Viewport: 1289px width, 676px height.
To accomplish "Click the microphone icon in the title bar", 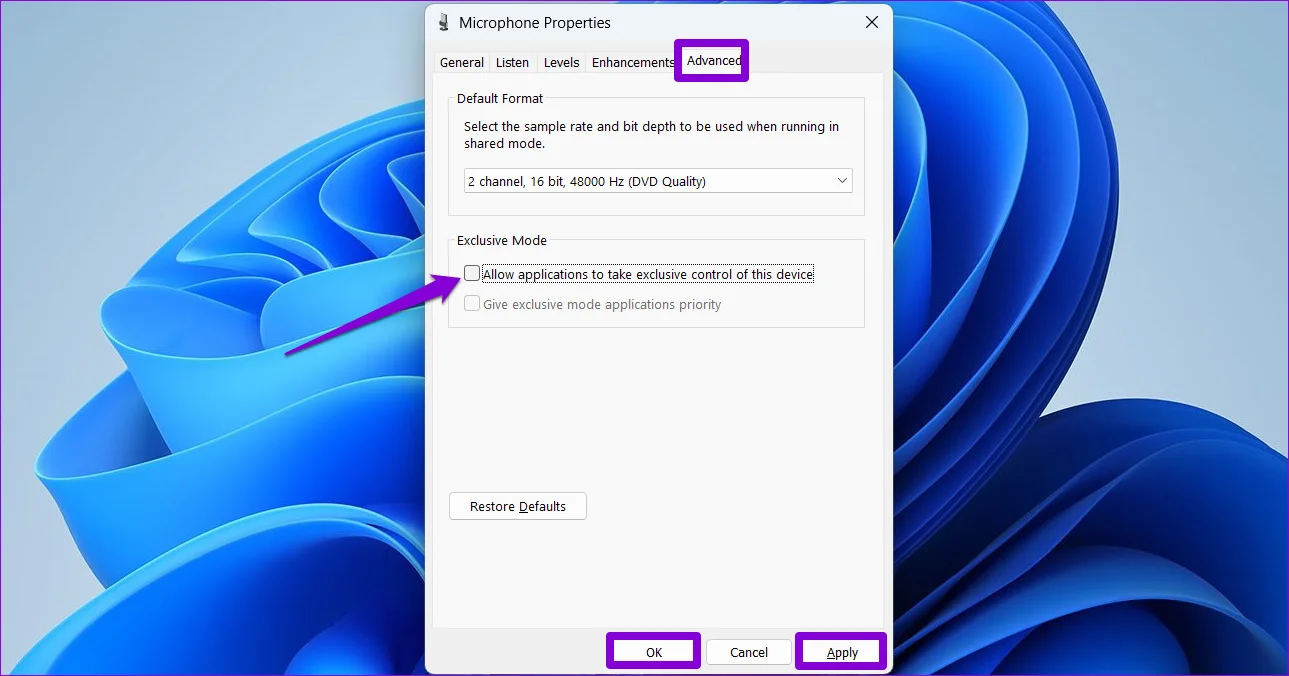I will click(x=444, y=22).
